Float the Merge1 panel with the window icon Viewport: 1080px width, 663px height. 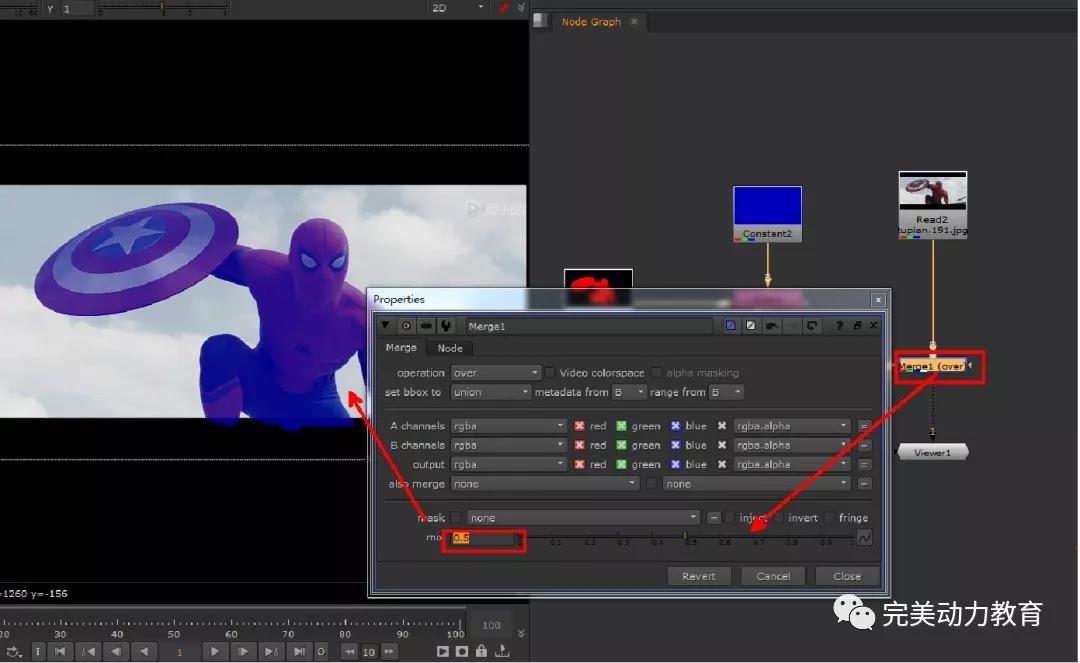pos(858,326)
